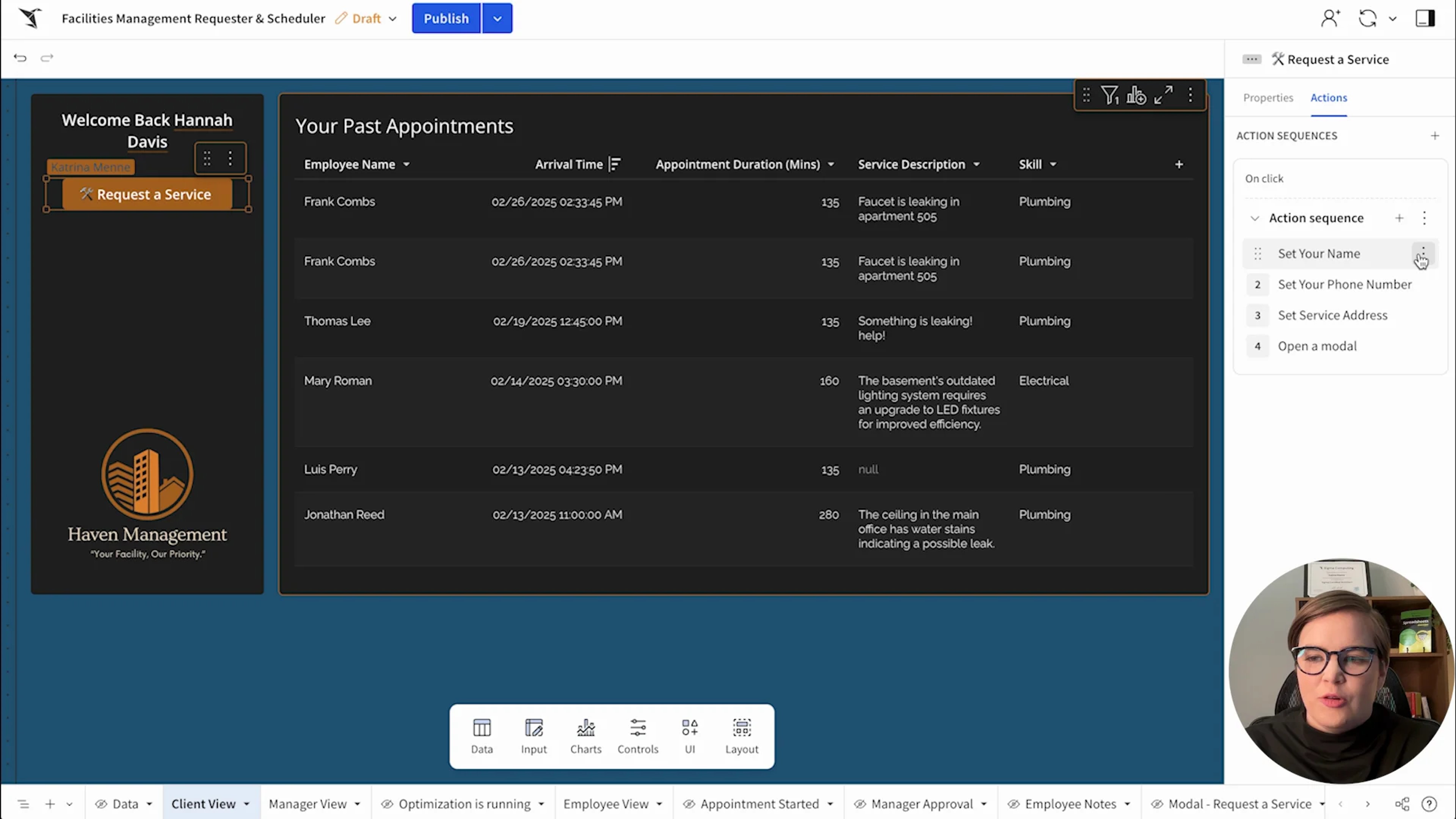Screen dimensions: 1456x819
Task: Open Employee Name column dropdown
Action: coord(406,165)
